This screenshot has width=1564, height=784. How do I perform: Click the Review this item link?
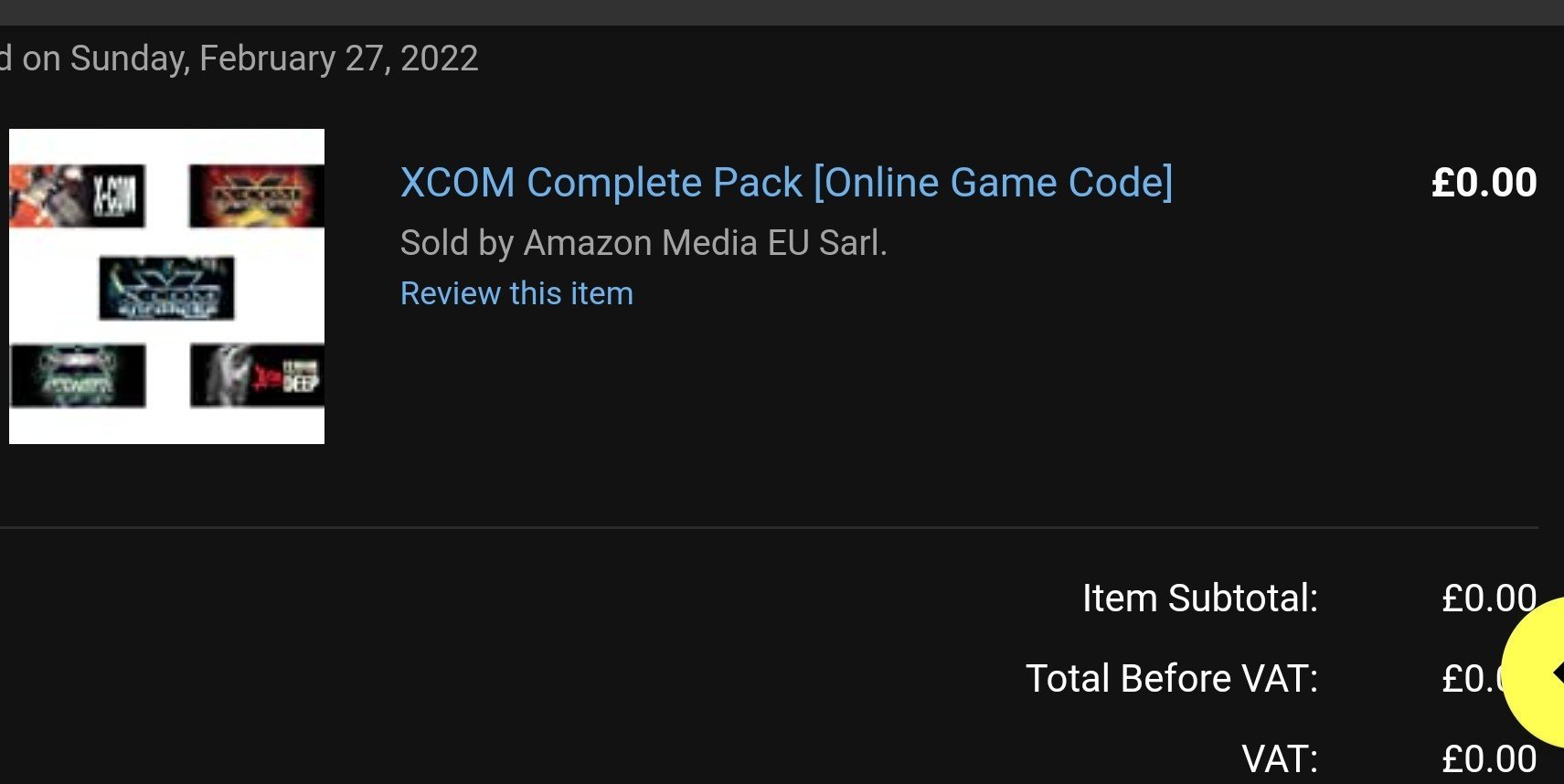516,293
